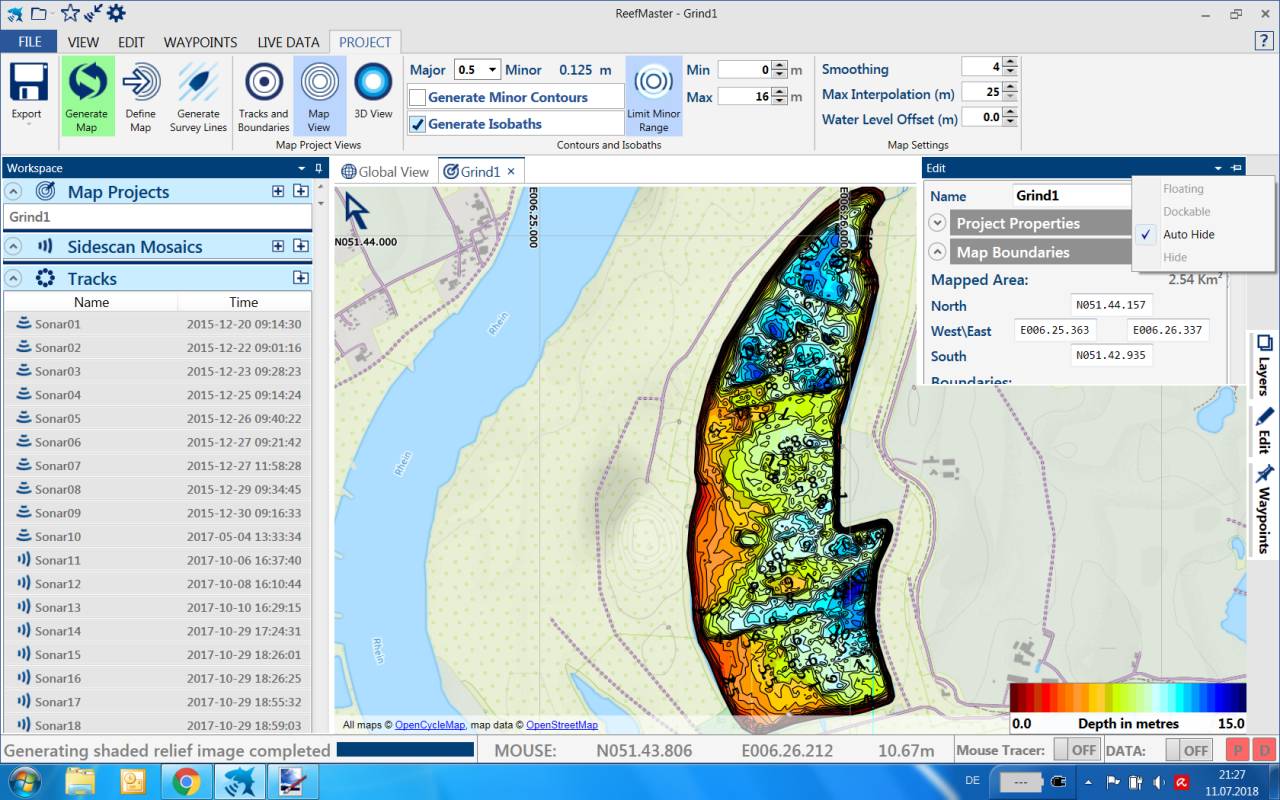Screen dimensions: 1280x800
Task: Click the project Name field containing Grind1
Action: (1071, 196)
